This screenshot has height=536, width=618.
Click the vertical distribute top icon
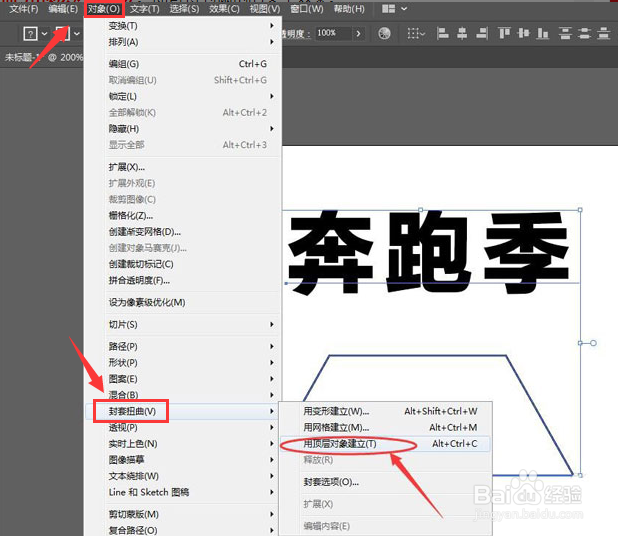point(565,34)
